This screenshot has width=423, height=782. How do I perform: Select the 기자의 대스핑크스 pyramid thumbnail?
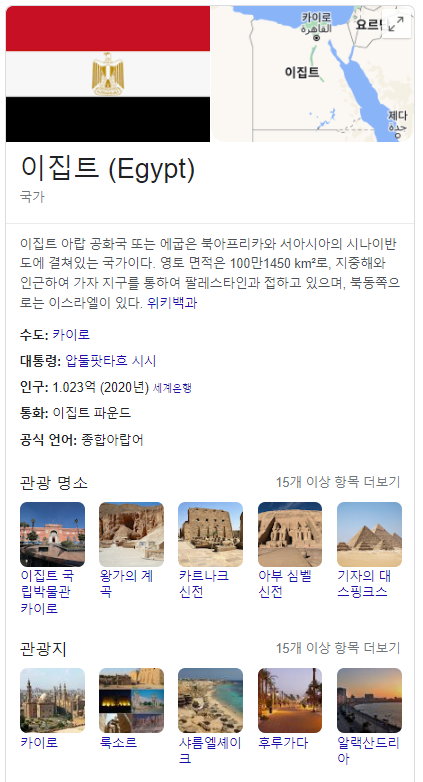point(369,534)
